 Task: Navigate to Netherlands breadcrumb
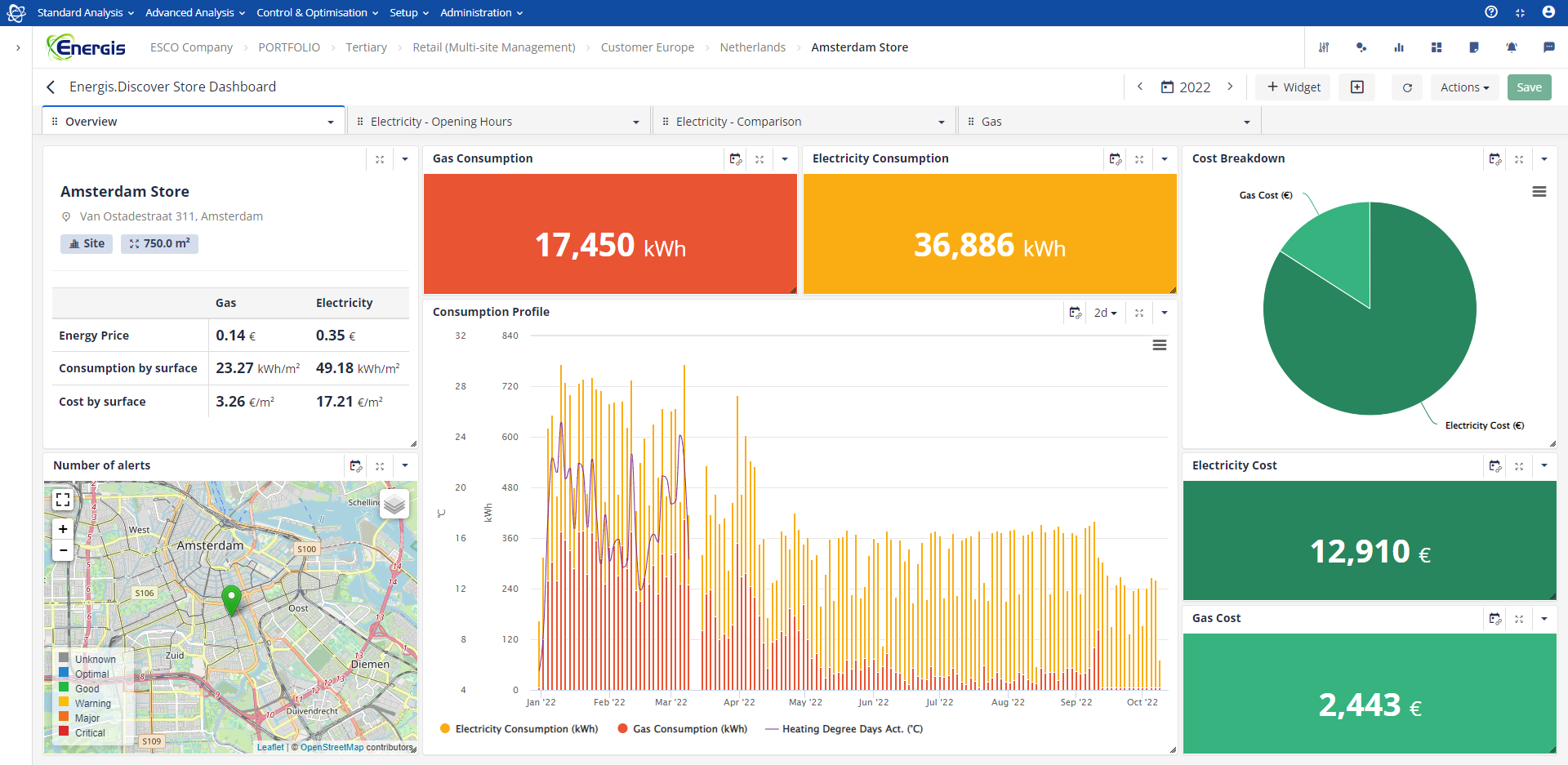click(752, 47)
